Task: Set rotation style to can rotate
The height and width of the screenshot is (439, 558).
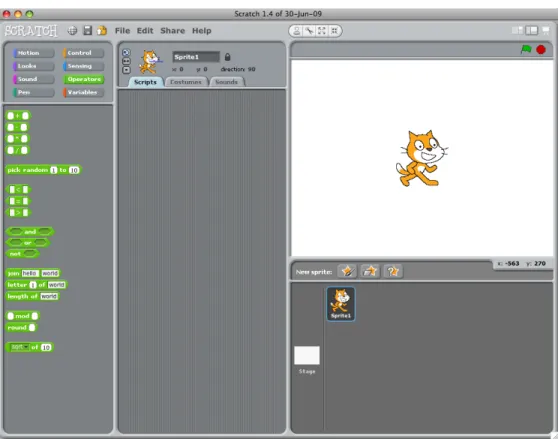Action: (126, 53)
